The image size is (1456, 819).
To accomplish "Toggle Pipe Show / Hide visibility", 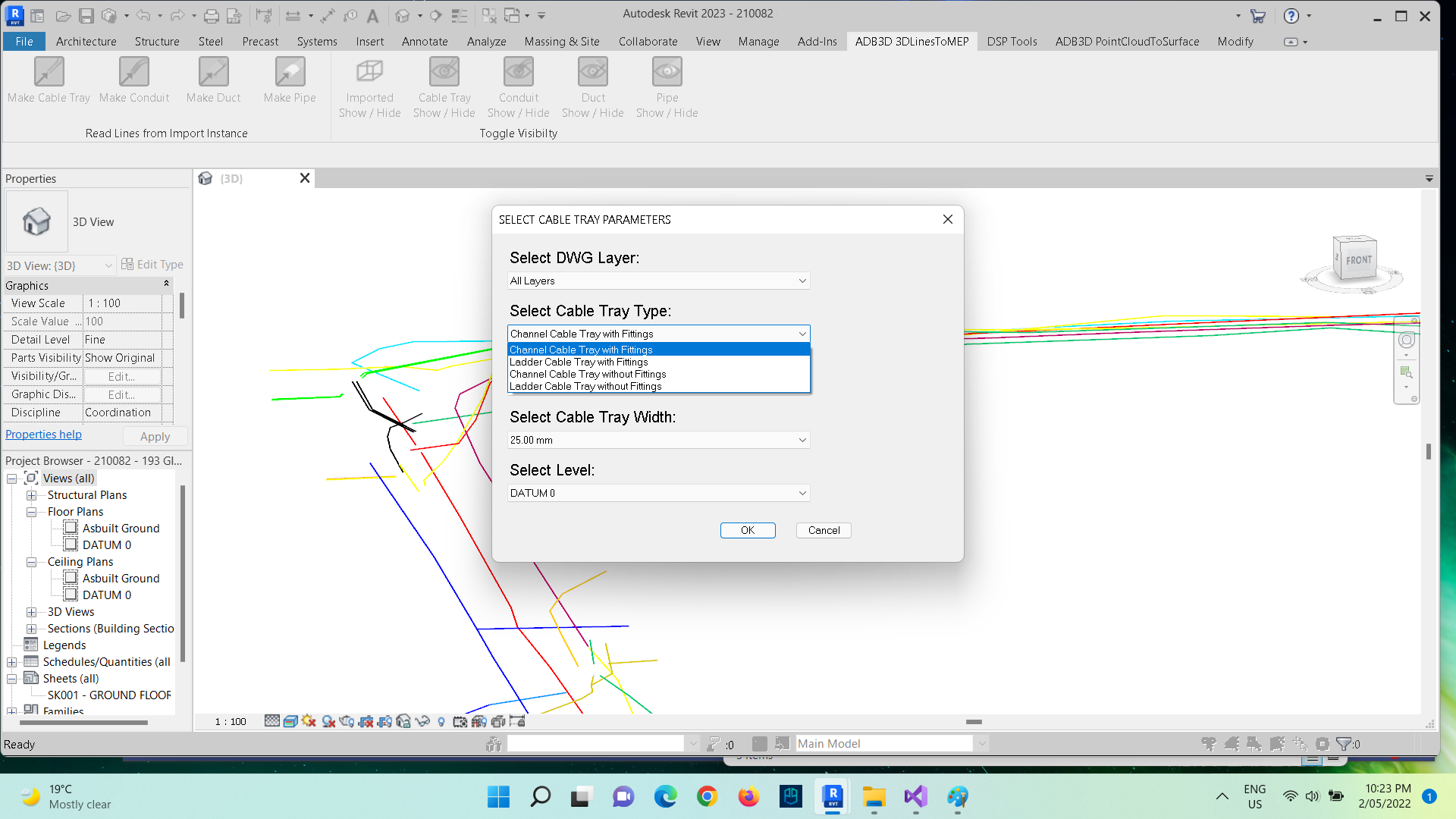I will point(667,73).
